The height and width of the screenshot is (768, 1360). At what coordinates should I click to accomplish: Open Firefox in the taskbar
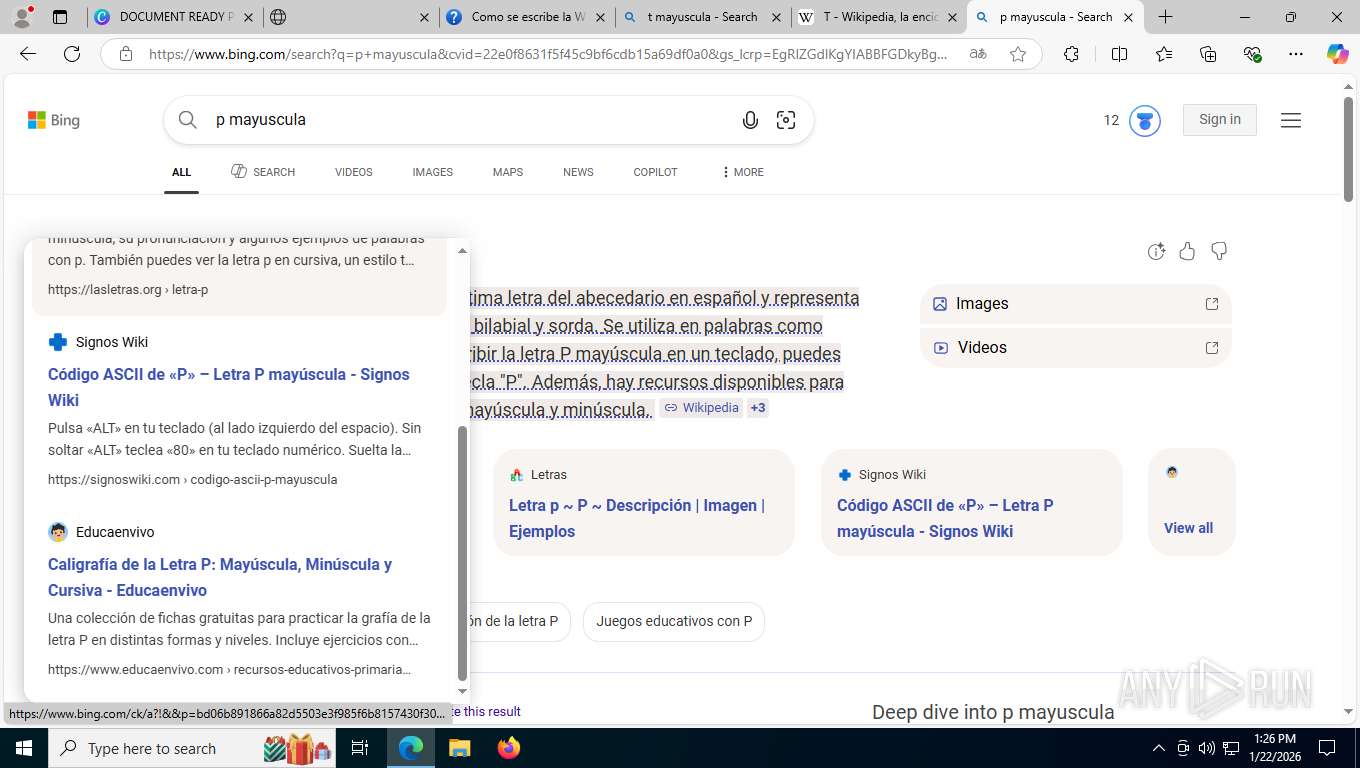[509, 748]
